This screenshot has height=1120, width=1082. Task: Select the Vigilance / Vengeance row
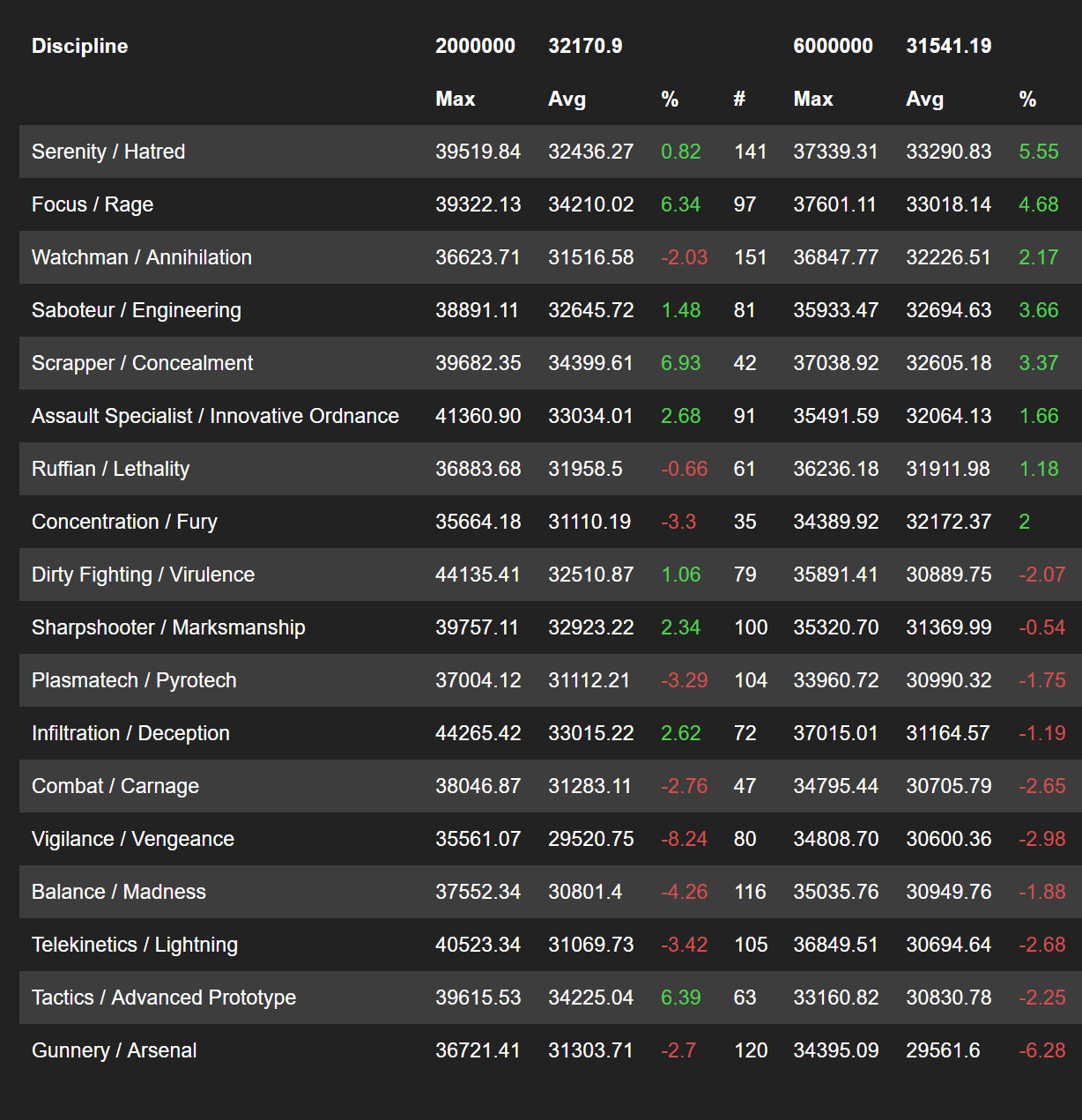[133, 839]
